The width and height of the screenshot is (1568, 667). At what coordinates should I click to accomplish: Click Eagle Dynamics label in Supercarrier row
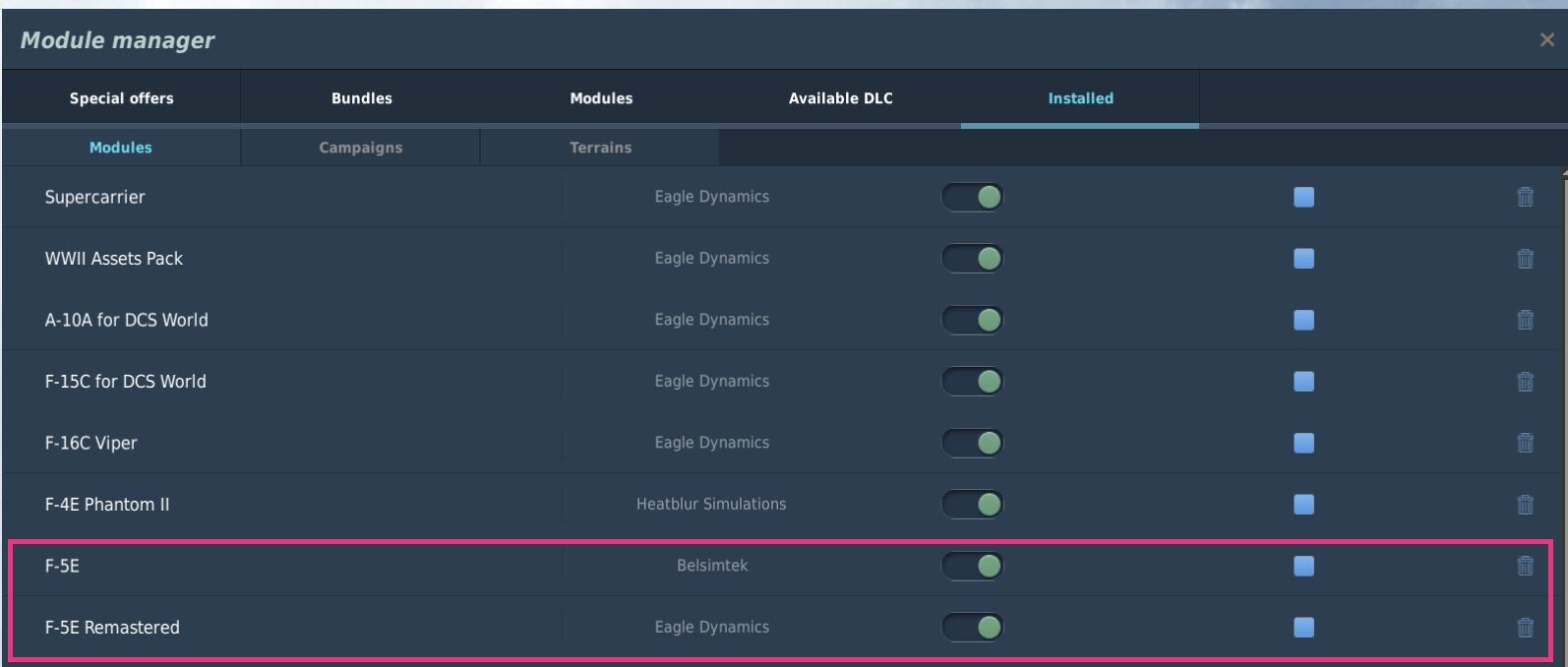[712, 197]
